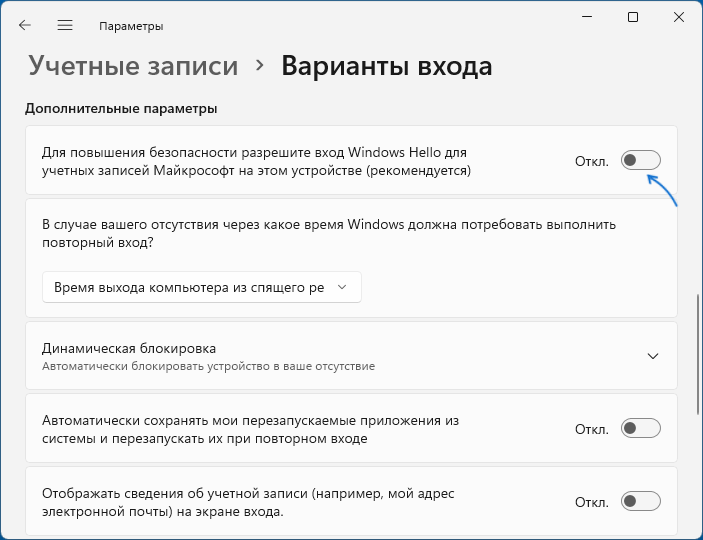Viewport: 703px width, 540px height.
Task: Click the breadcrumb chevron separator
Action: tap(260, 66)
